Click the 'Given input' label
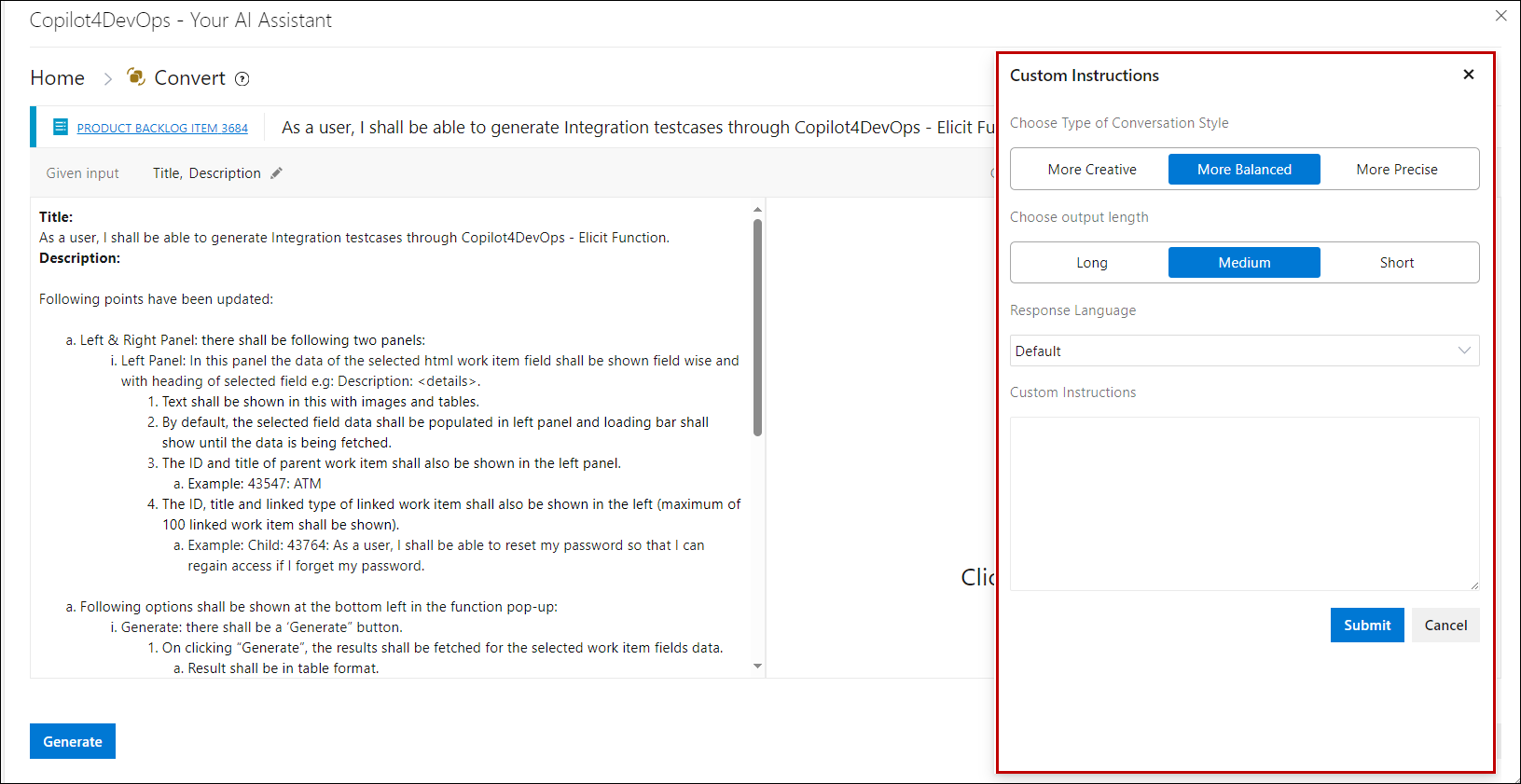The image size is (1521, 784). [83, 173]
